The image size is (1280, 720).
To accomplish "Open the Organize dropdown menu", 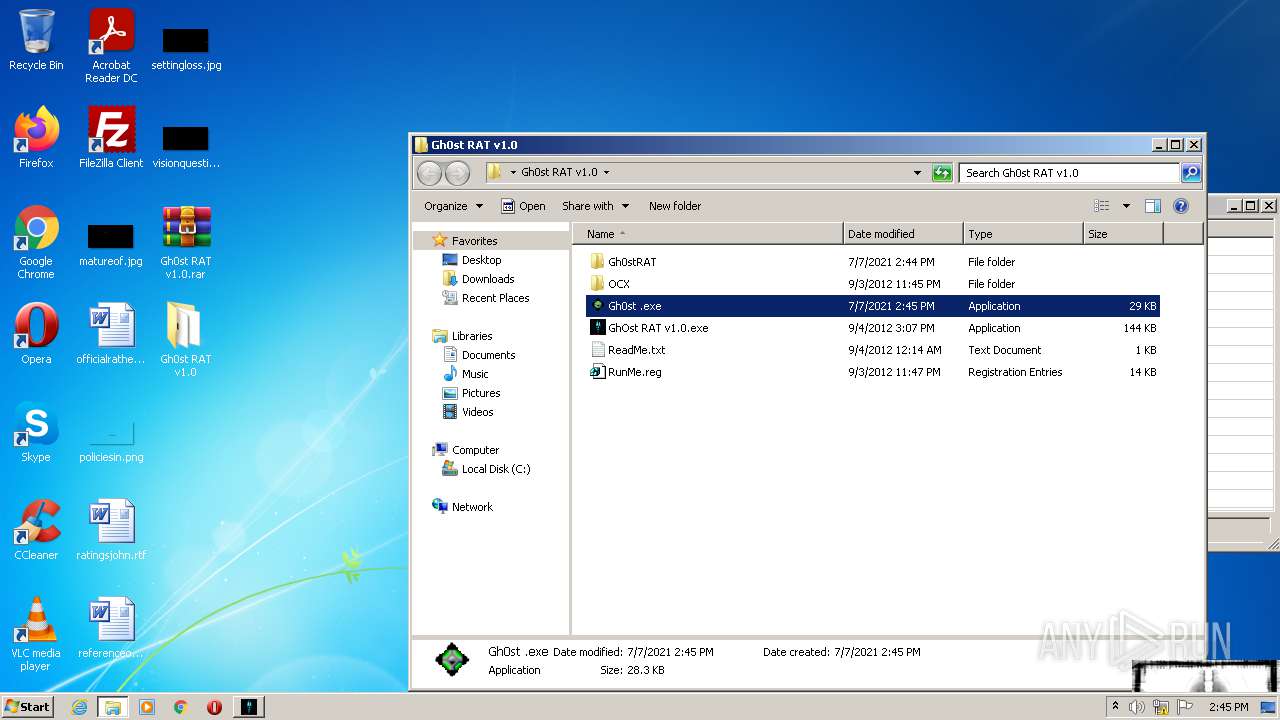I will (x=453, y=206).
